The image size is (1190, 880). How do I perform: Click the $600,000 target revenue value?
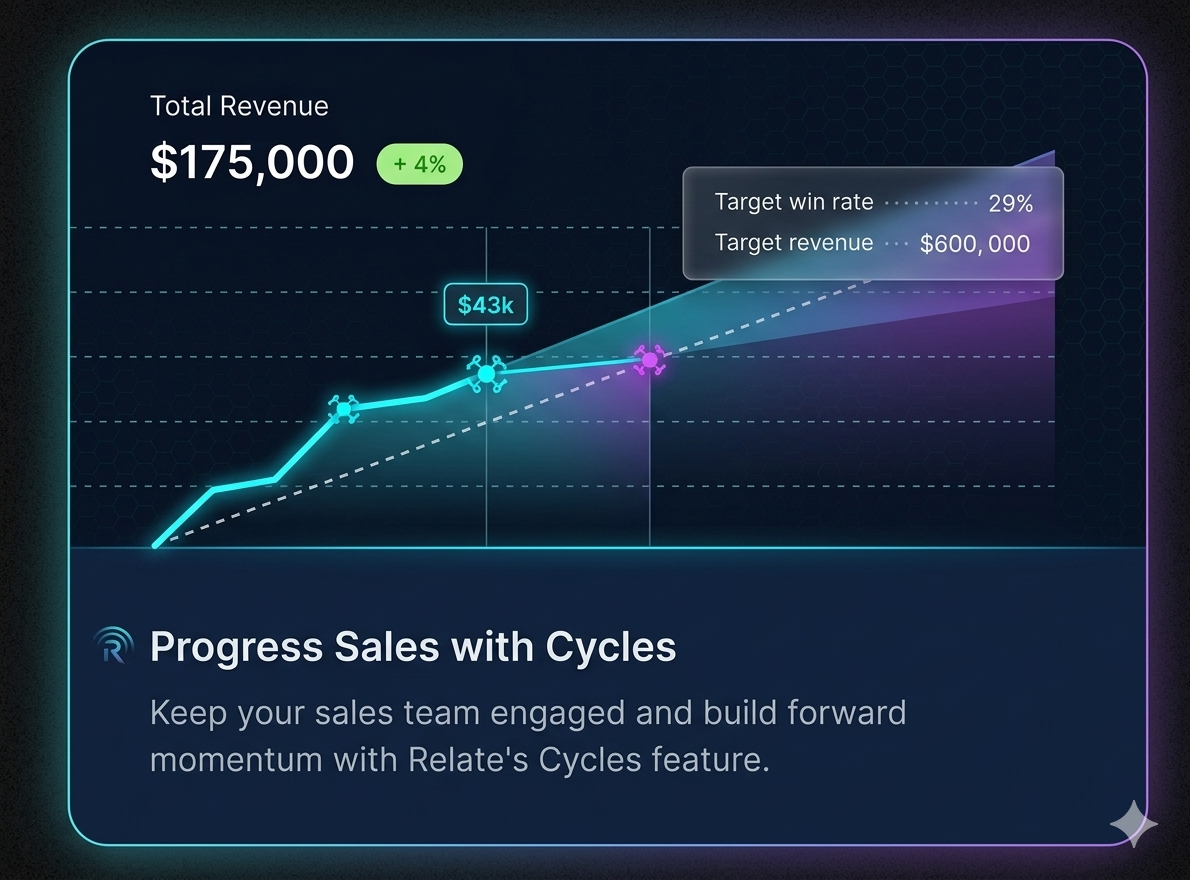coord(975,243)
